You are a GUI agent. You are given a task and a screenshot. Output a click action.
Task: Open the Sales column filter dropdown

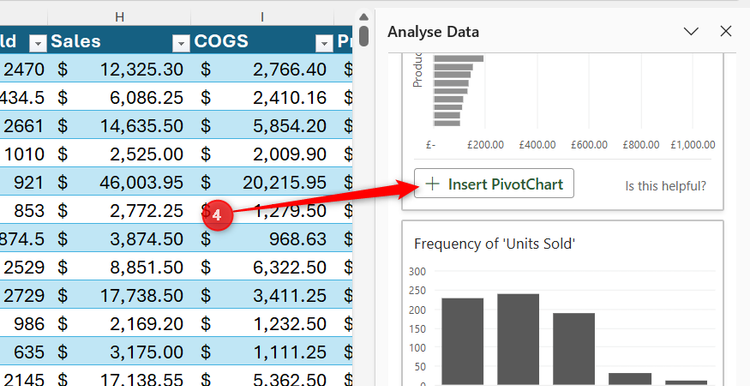181,44
